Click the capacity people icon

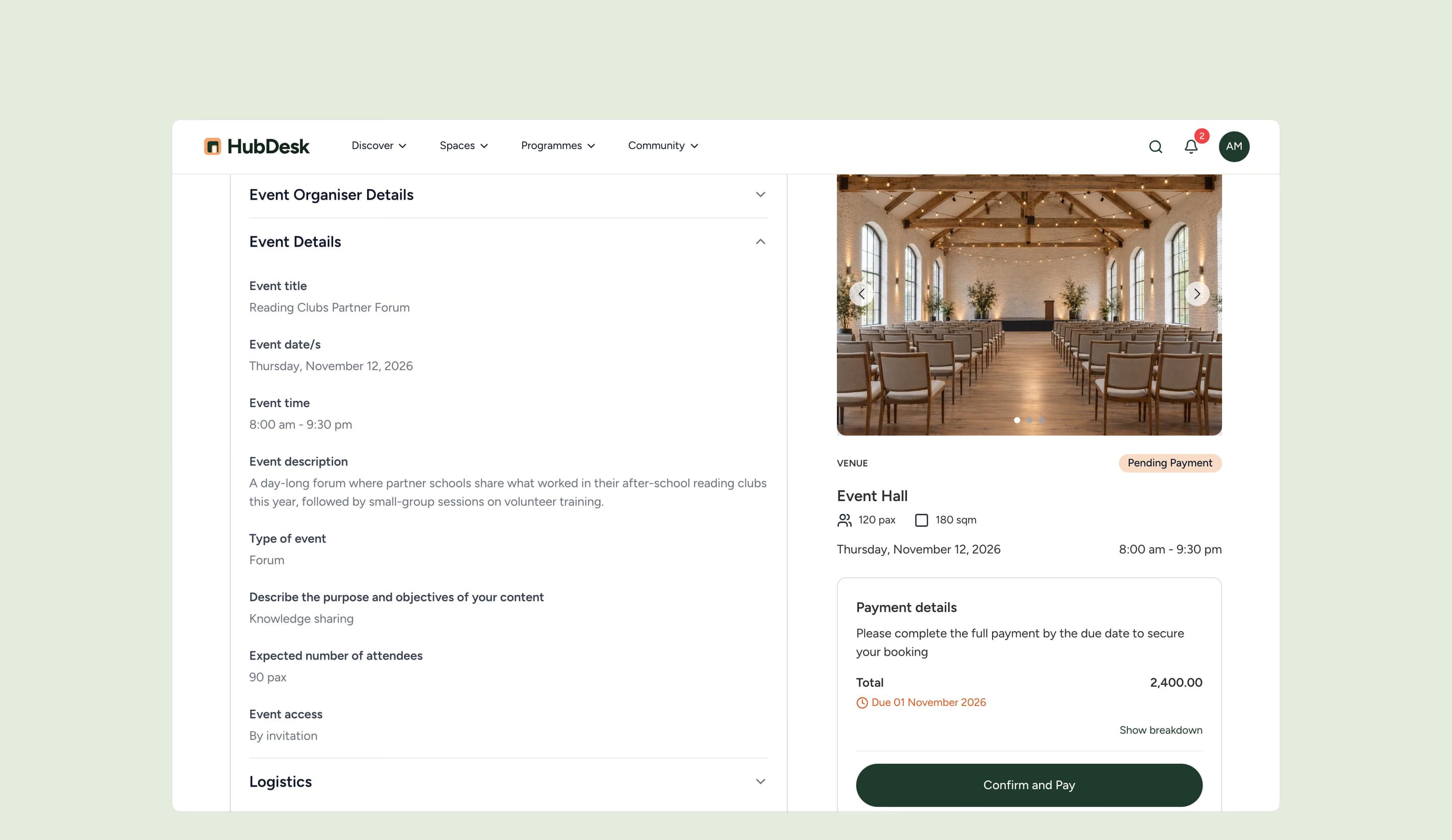[844, 520]
